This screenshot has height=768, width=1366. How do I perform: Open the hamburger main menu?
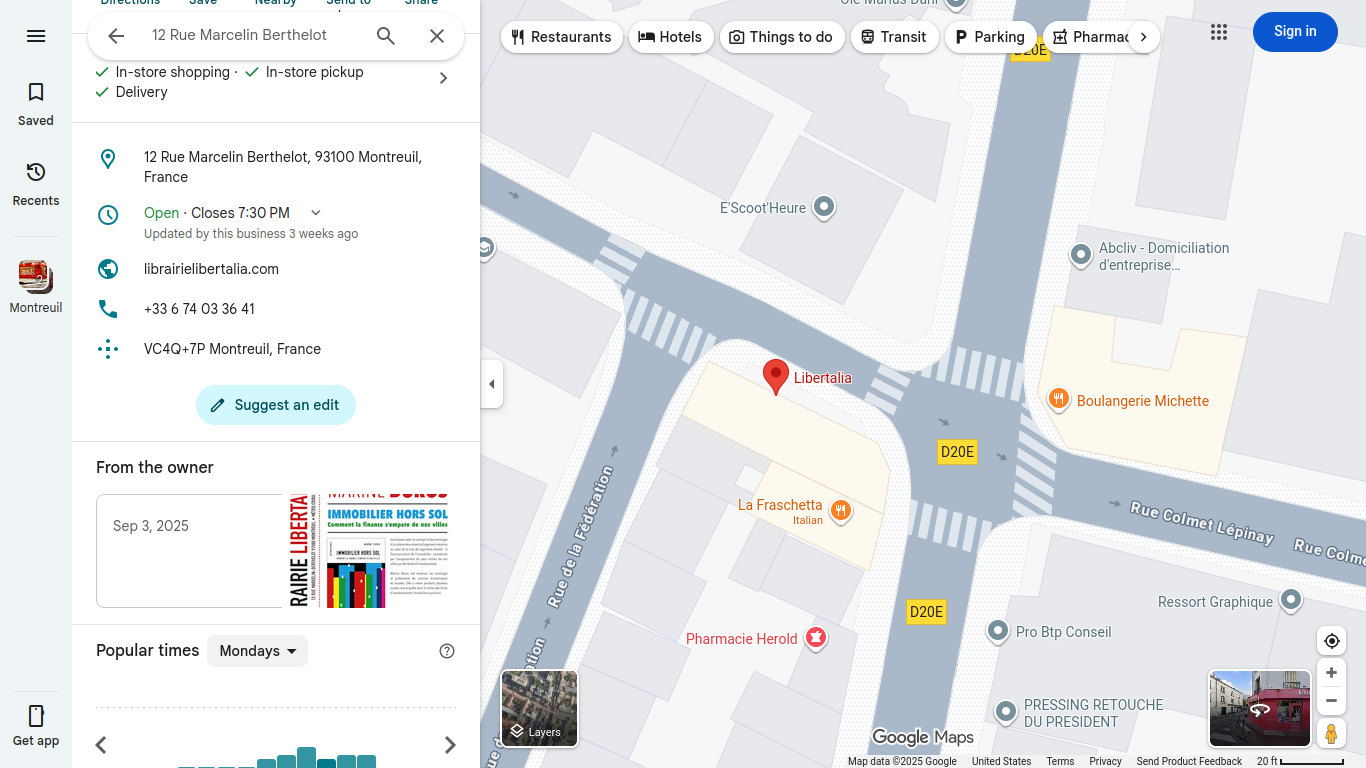coord(36,36)
